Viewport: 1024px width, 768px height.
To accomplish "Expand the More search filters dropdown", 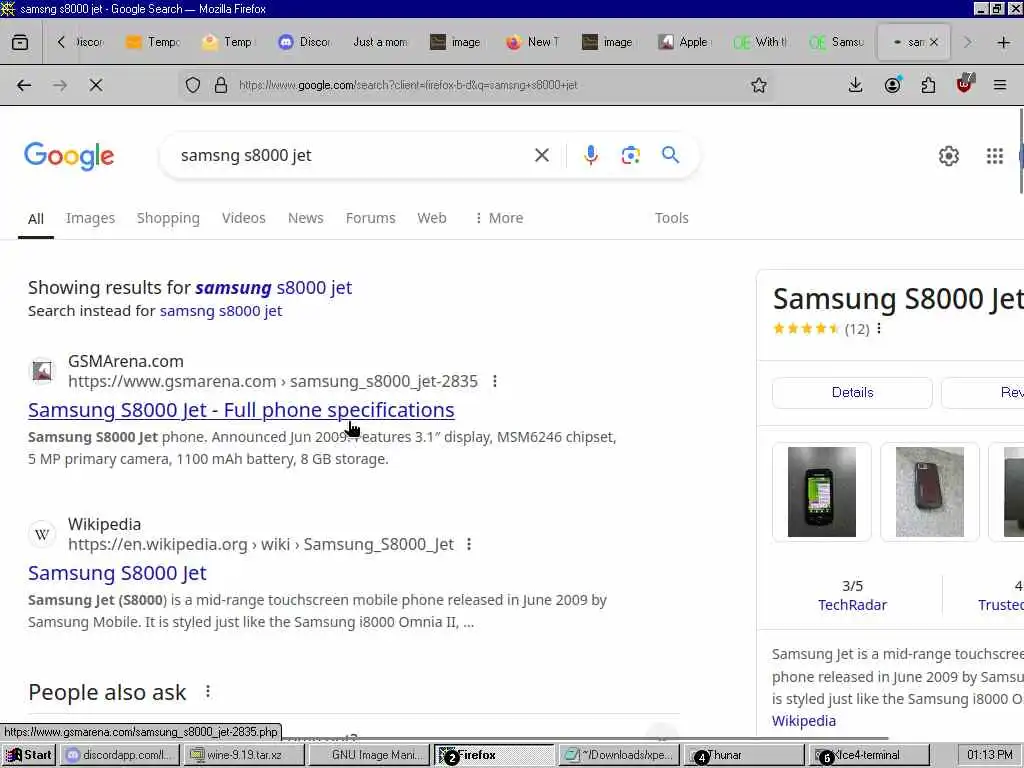I will (x=499, y=218).
